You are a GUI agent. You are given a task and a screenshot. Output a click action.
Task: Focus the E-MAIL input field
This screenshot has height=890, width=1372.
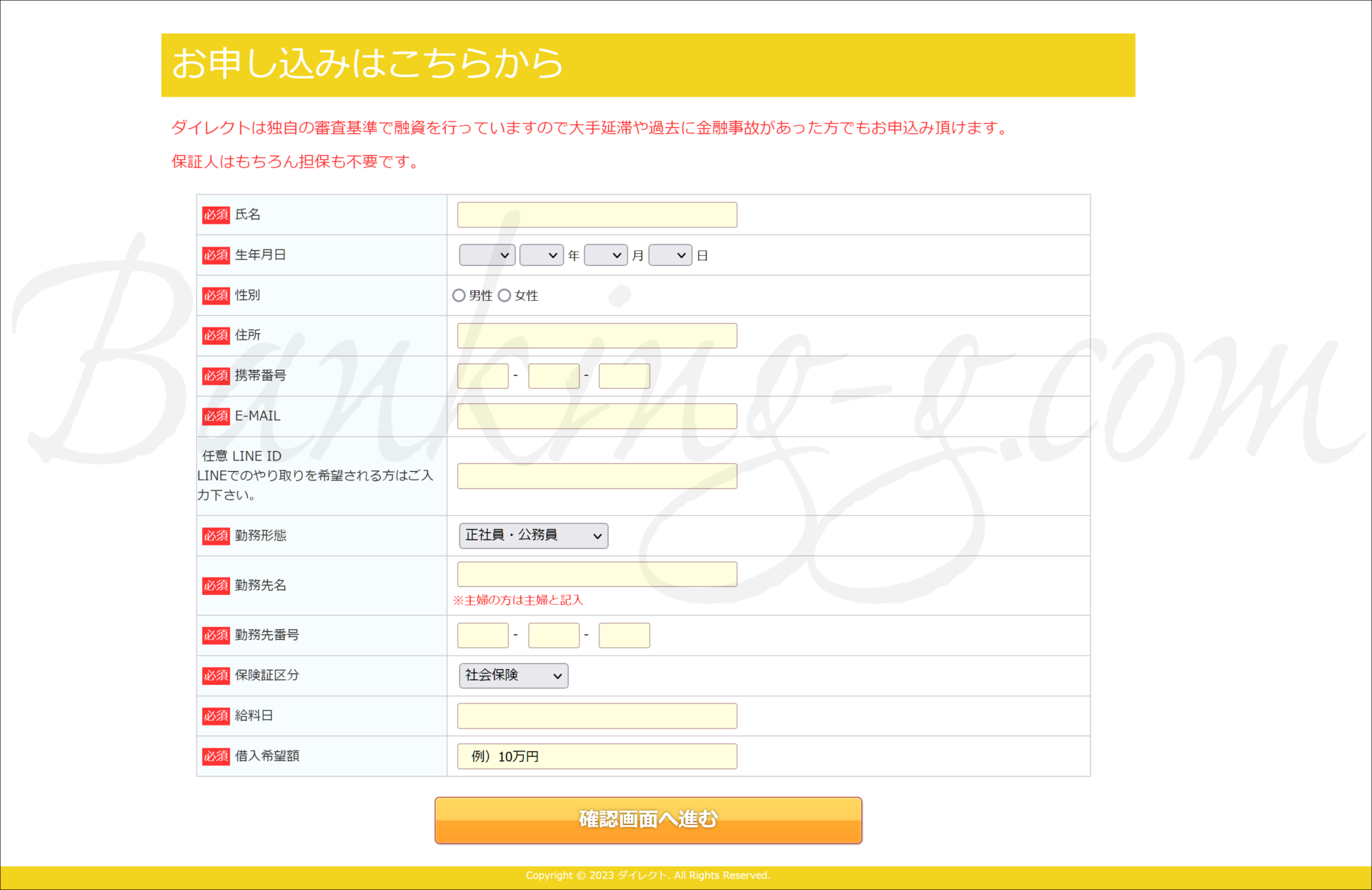click(597, 416)
